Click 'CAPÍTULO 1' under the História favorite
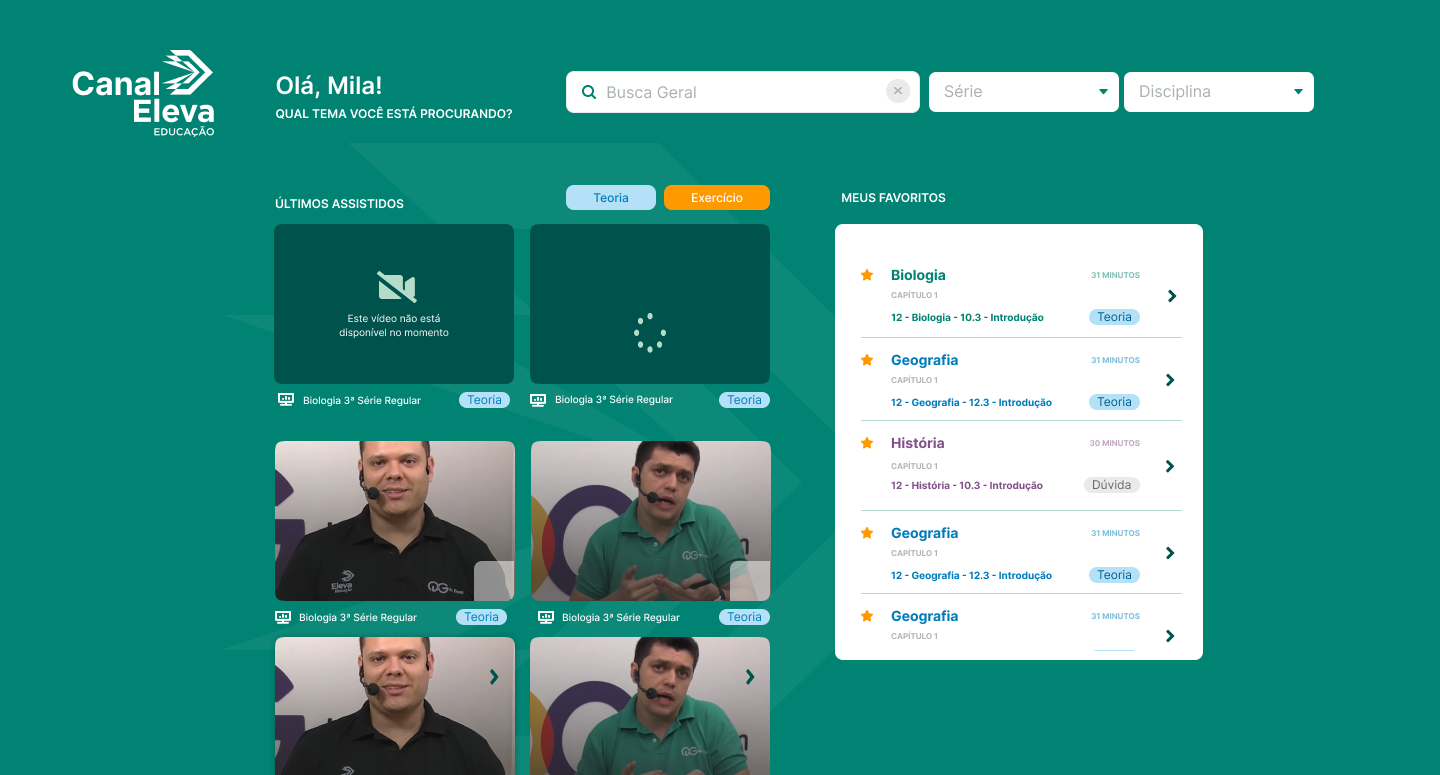This screenshot has width=1440, height=775. [x=914, y=466]
